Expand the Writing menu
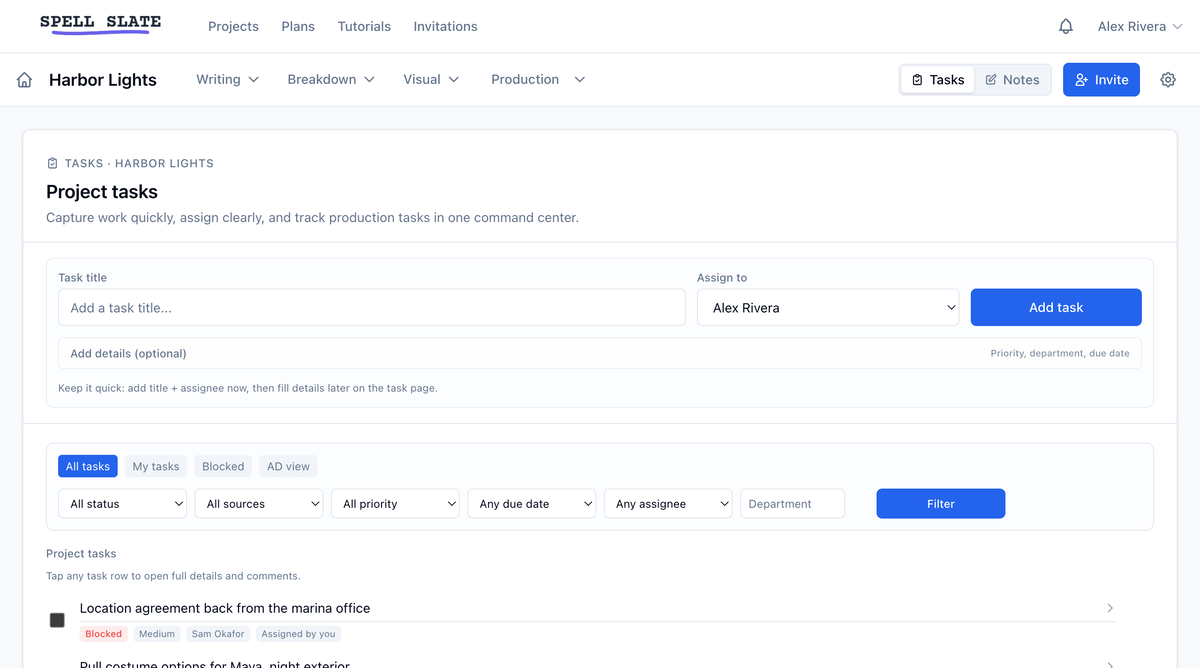The image size is (1200, 668). click(x=227, y=80)
